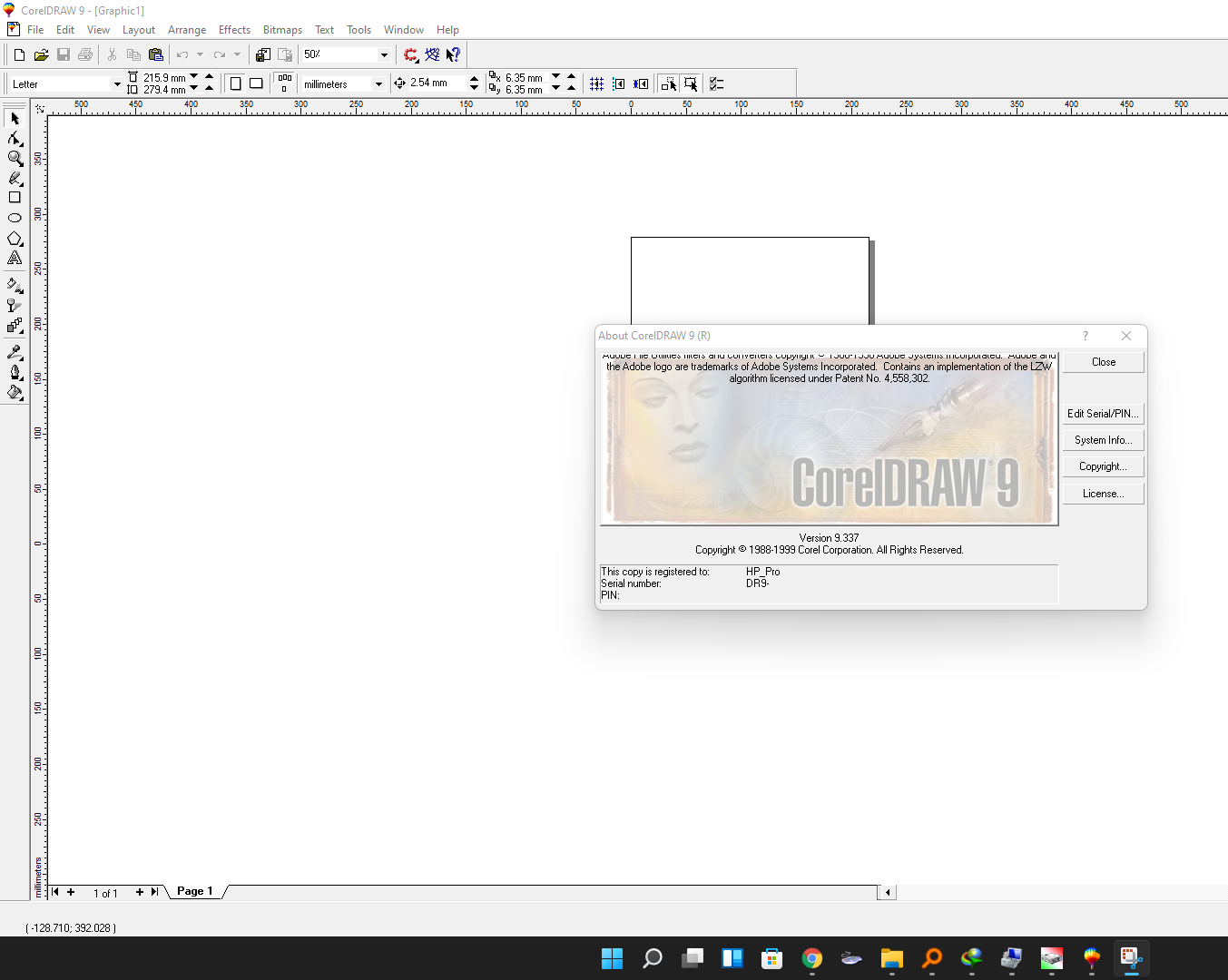Open Windows Start menu
1228x980 pixels.
pos(613,958)
